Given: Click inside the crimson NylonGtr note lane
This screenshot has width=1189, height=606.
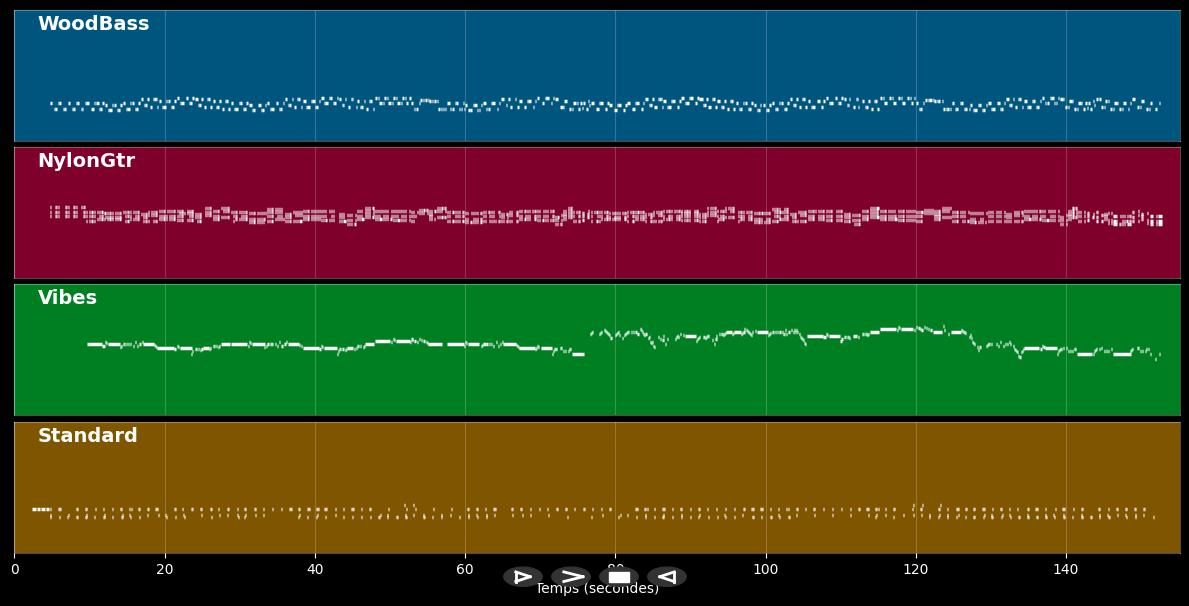Looking at the screenshot, I should pos(600,250).
